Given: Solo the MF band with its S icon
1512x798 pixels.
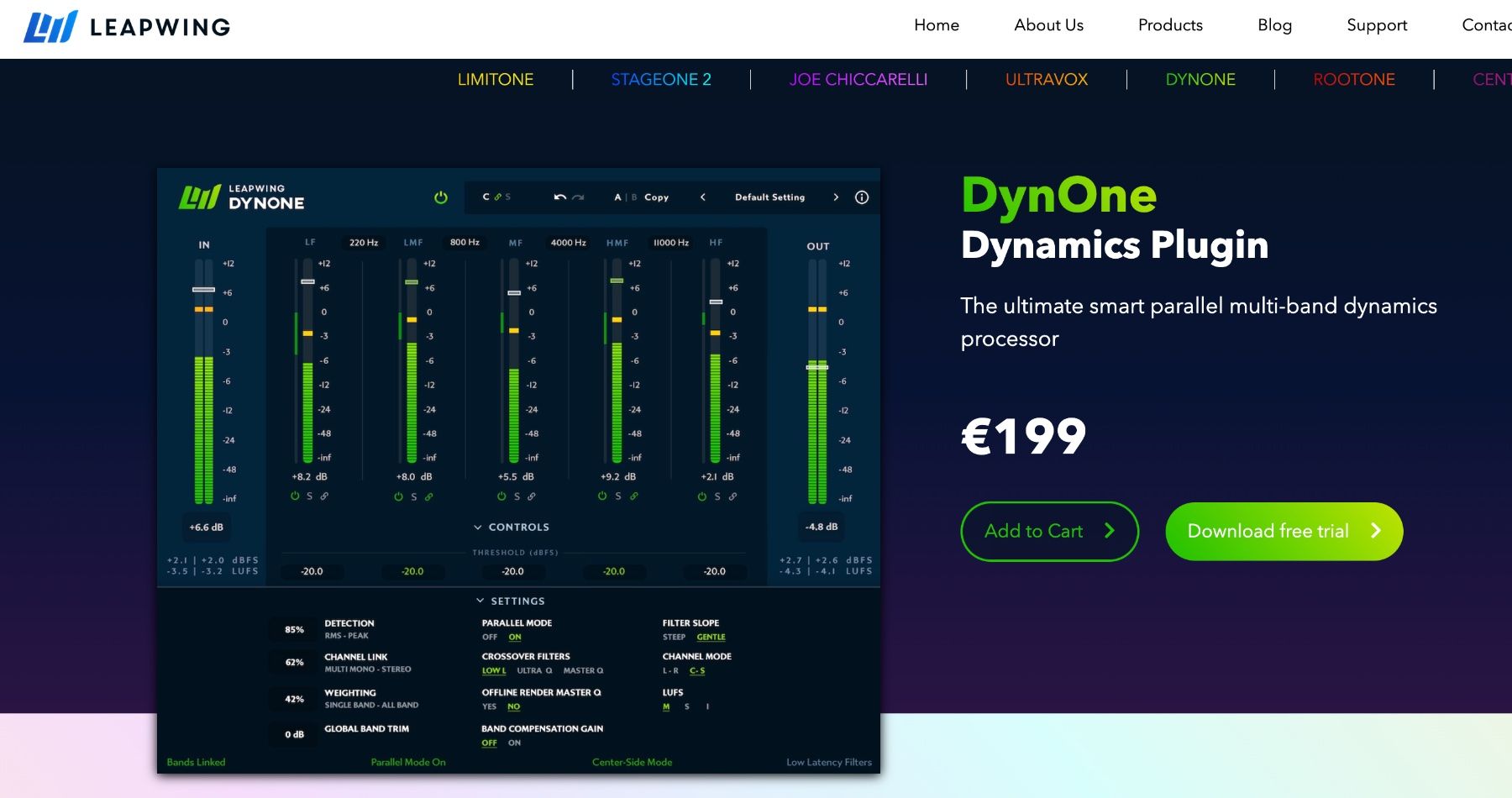Looking at the screenshot, I should pos(517,496).
